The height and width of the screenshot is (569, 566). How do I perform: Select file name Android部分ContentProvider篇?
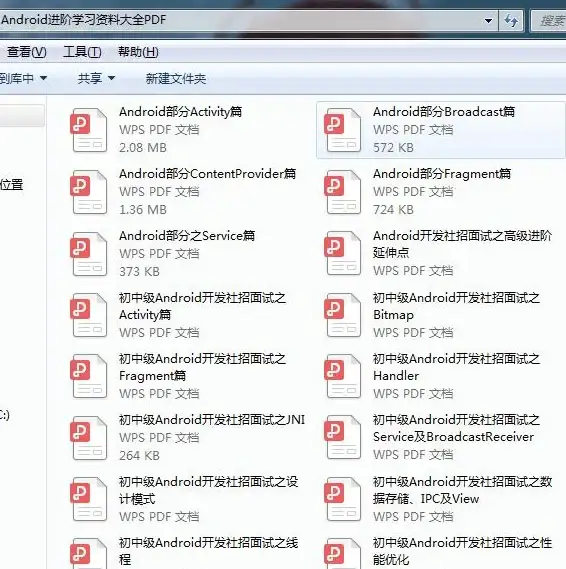[x=208, y=174]
